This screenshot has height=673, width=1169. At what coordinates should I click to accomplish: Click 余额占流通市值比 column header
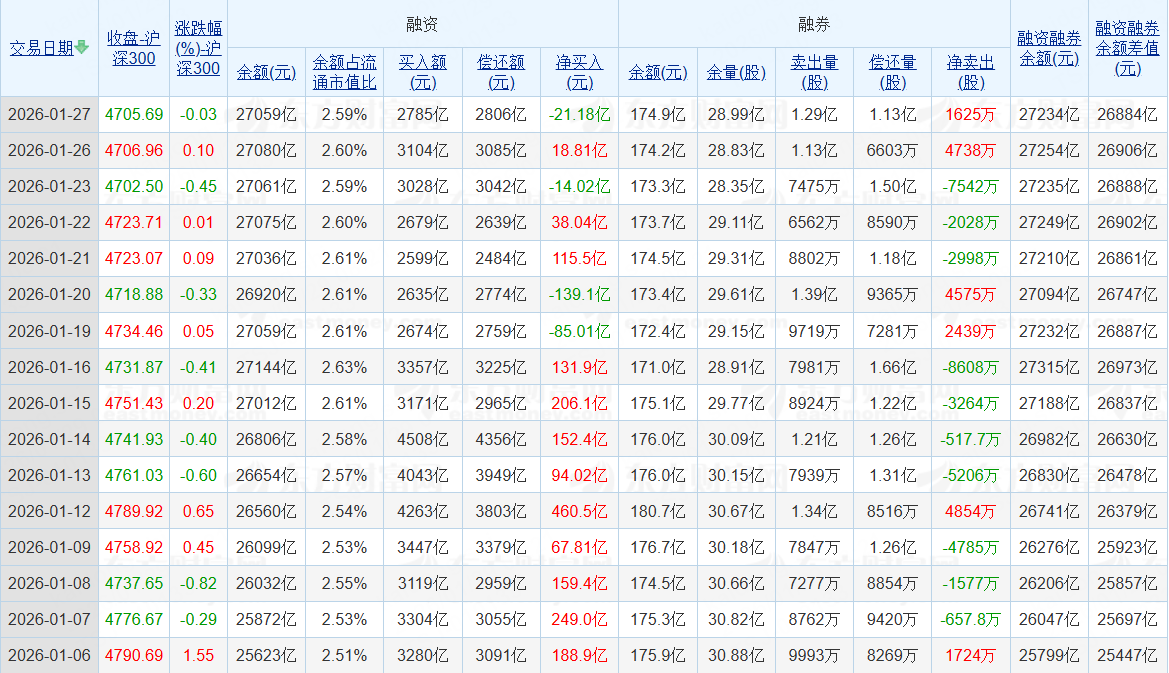(x=344, y=72)
